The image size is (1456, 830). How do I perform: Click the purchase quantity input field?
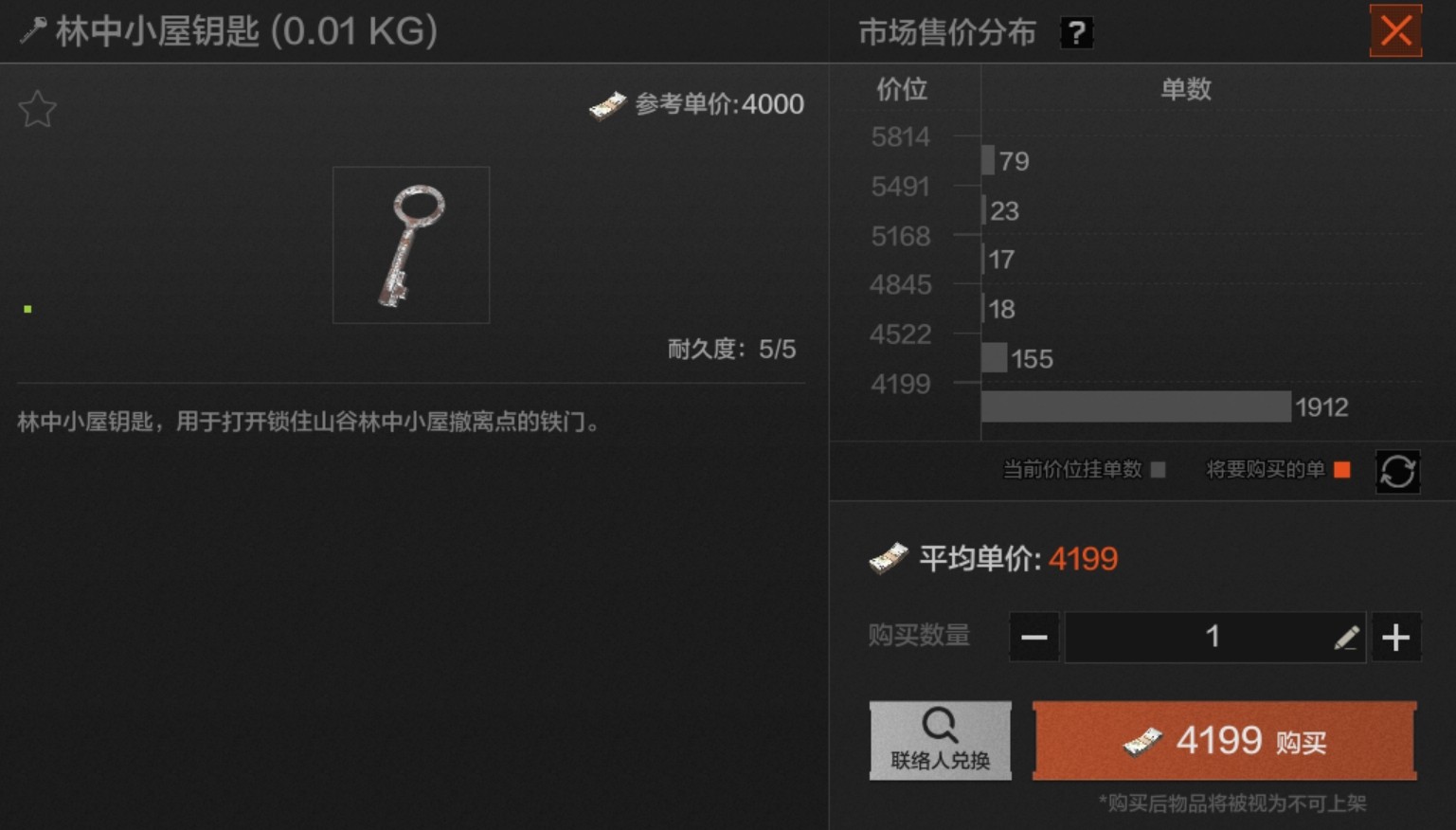pyautogui.click(x=1214, y=638)
